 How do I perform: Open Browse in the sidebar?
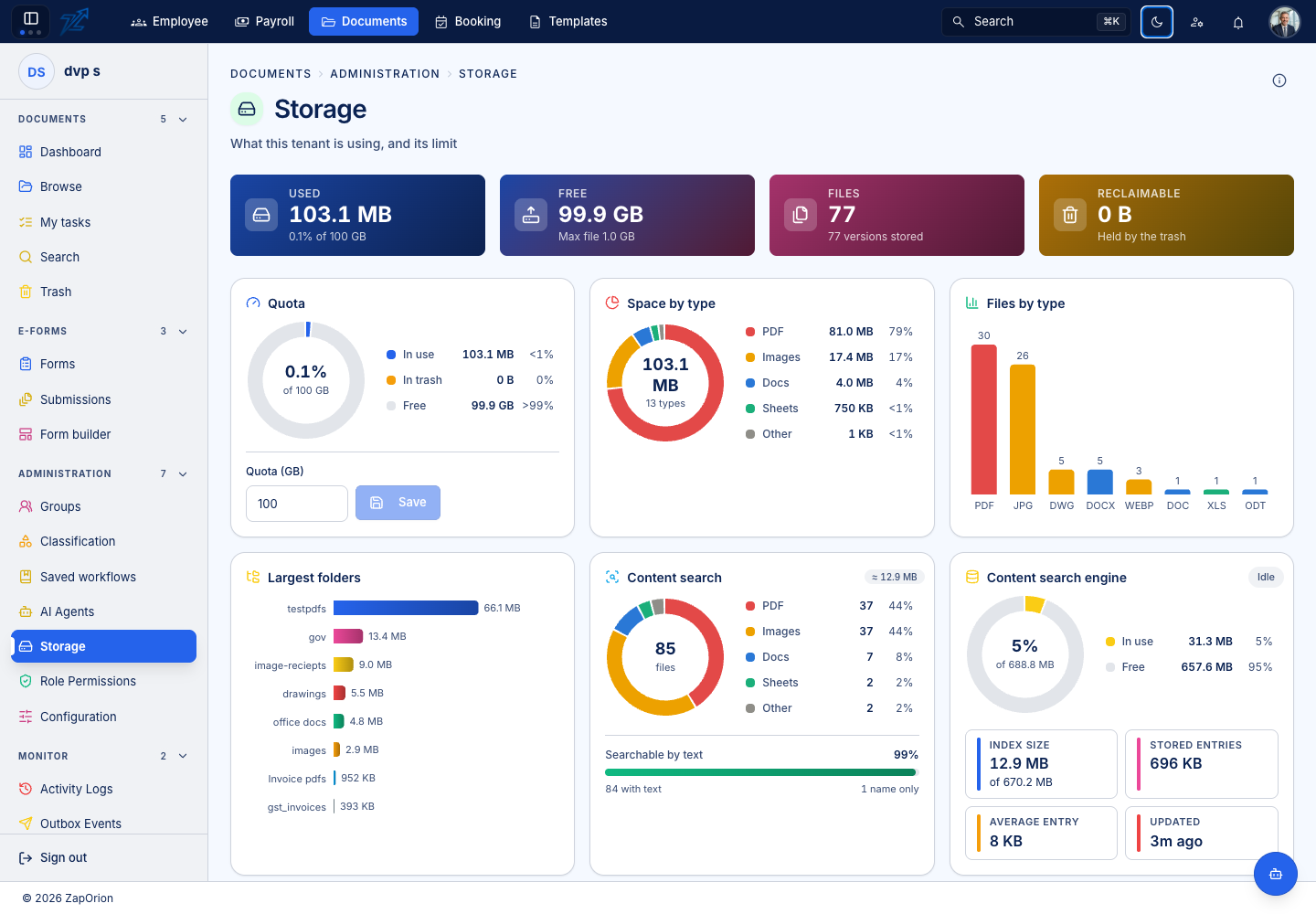103,186
